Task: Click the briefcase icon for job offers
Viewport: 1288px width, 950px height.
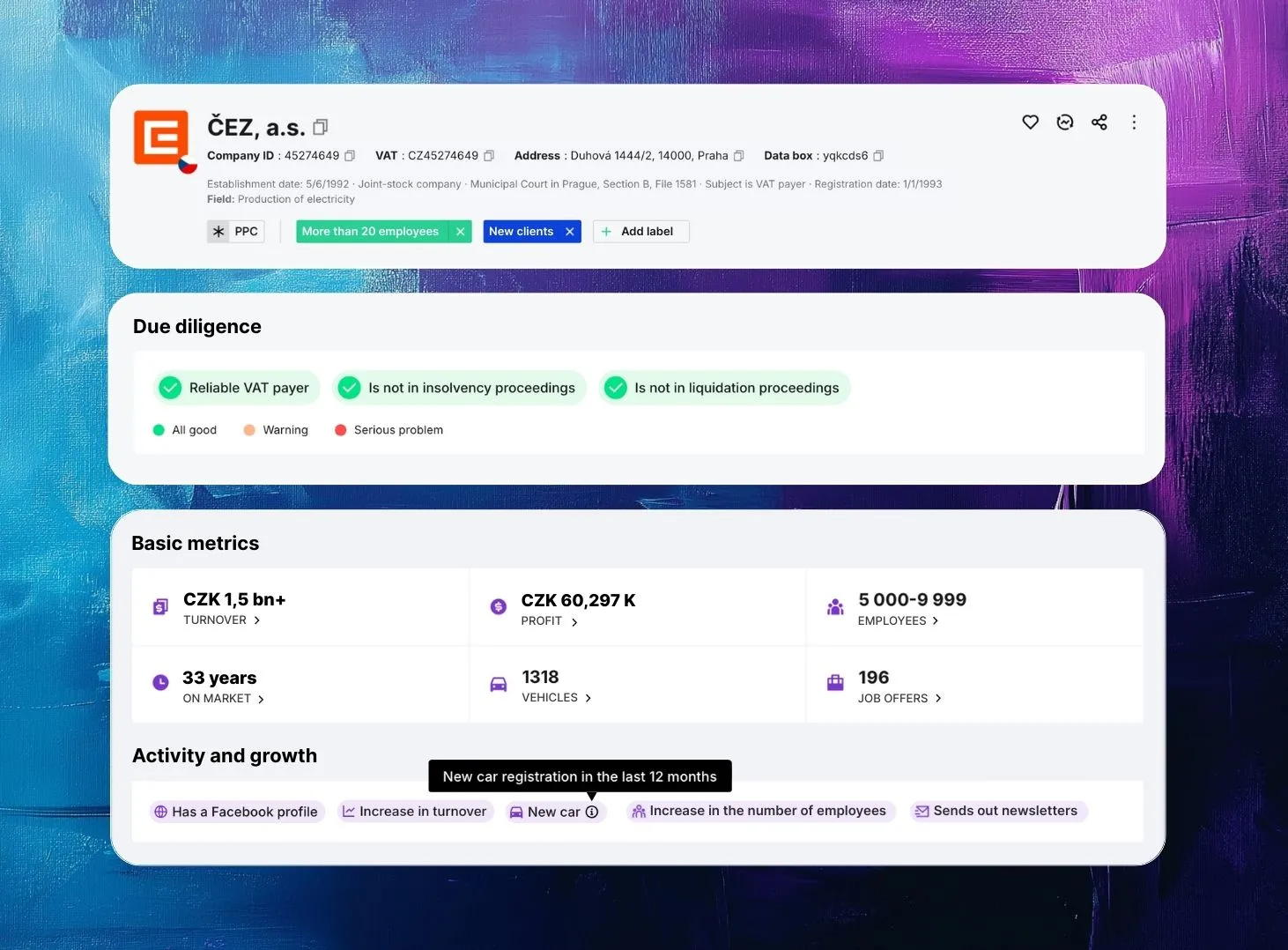Action: 835,682
